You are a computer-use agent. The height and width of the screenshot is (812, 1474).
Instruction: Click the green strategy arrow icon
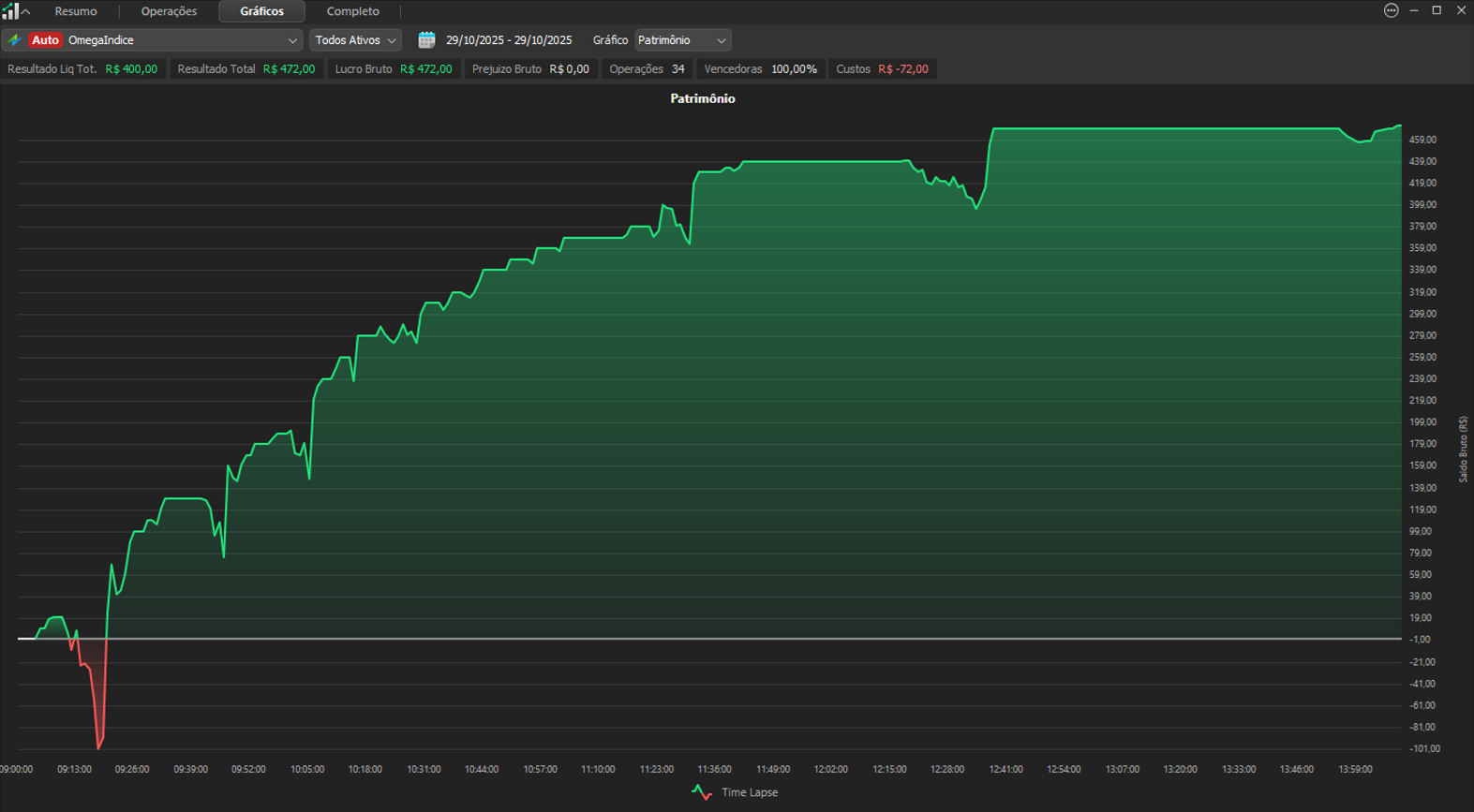(15, 40)
